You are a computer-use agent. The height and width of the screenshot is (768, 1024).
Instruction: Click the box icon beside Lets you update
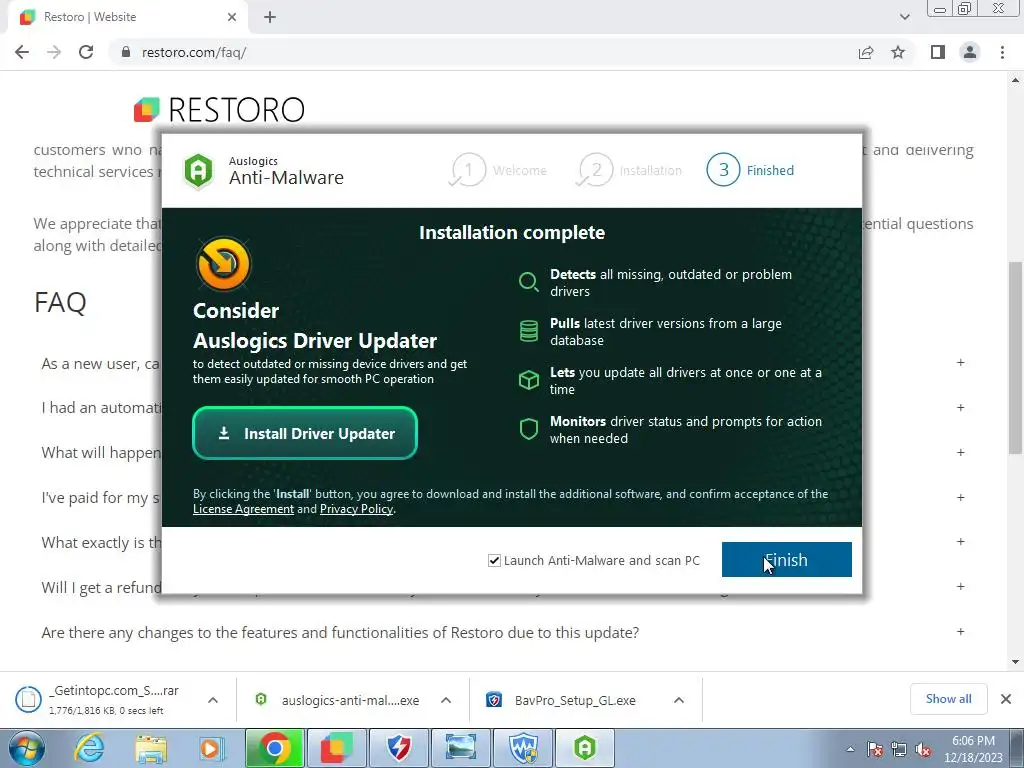[x=528, y=380]
